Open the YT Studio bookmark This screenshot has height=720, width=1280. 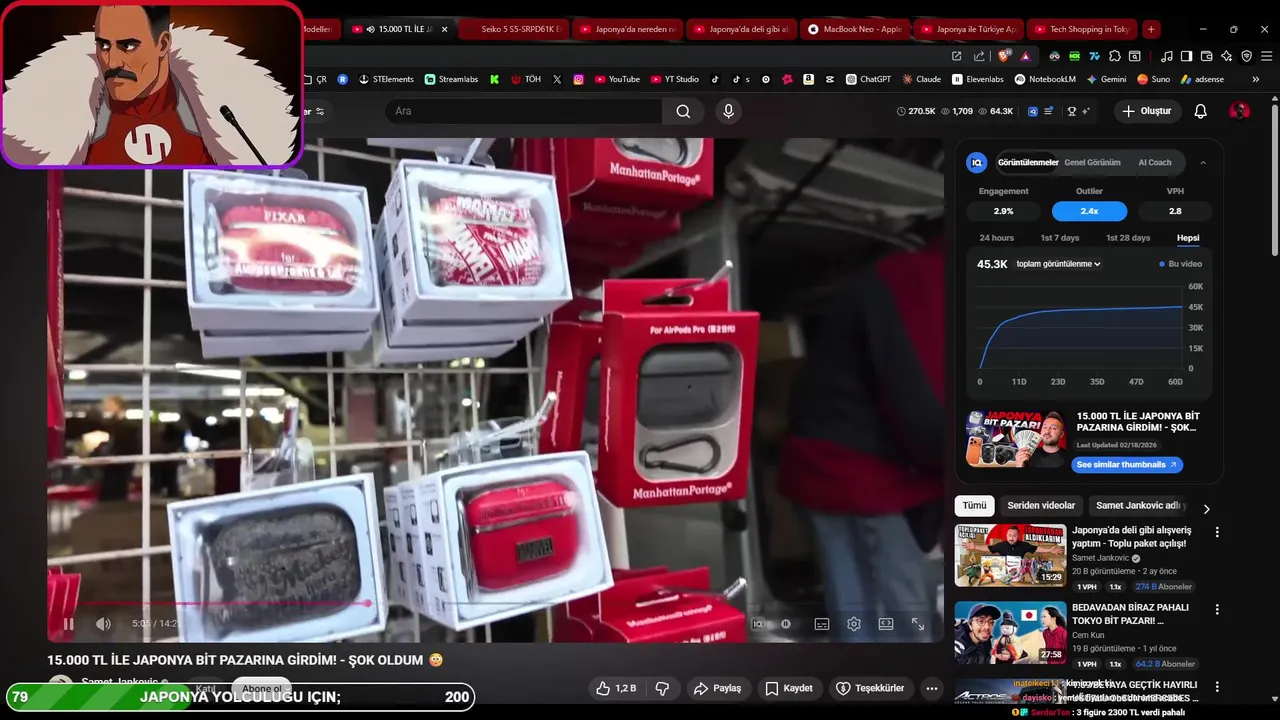point(674,79)
